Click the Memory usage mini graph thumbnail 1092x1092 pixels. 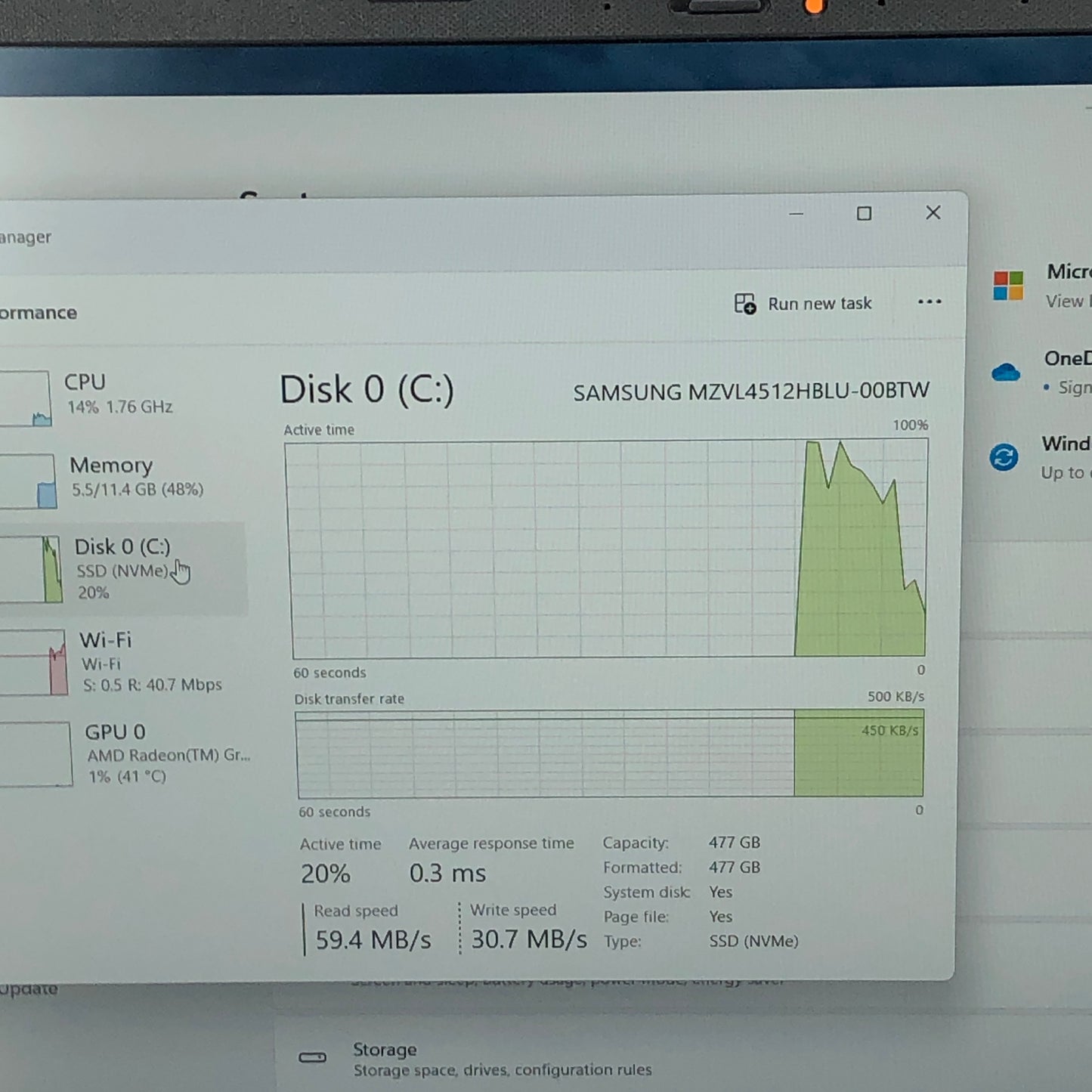tap(27, 481)
